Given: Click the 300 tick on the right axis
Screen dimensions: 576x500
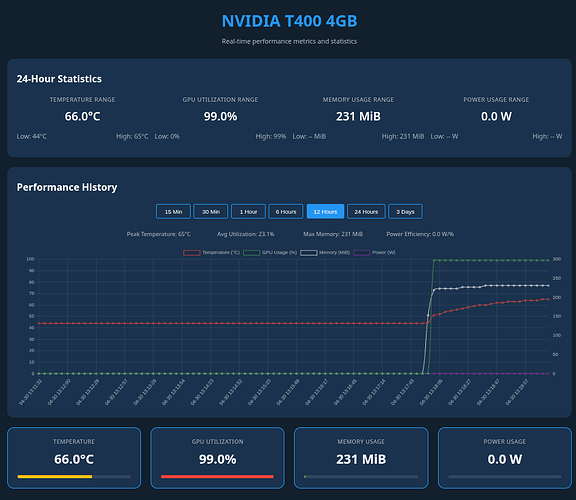Looking at the screenshot, I should tap(557, 259).
